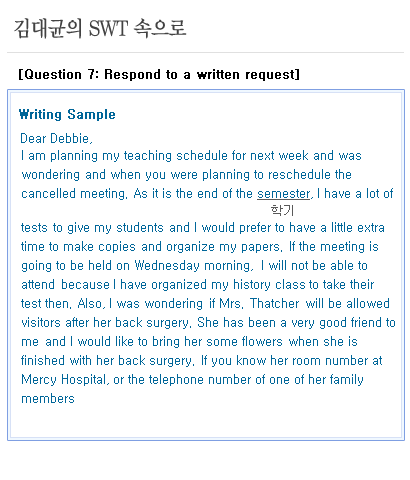The height and width of the screenshot is (480, 410).
Task: Click the word reschedule in the text
Action: 299,175
